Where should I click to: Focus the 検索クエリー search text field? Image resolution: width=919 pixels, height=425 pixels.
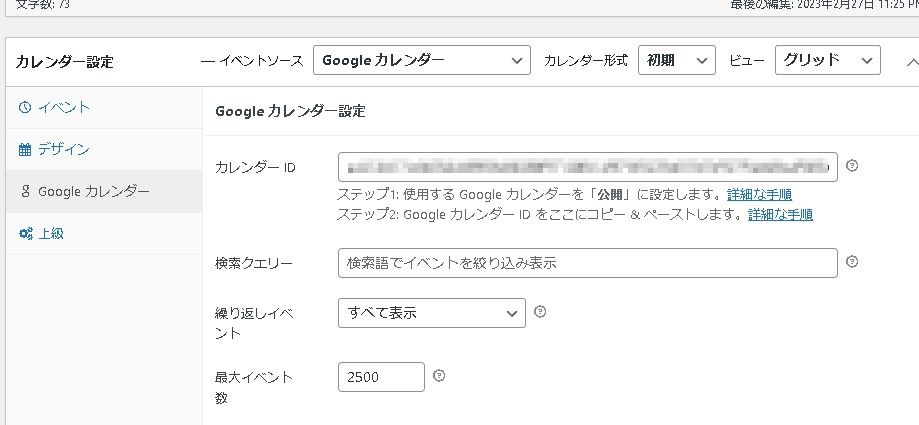pos(587,263)
